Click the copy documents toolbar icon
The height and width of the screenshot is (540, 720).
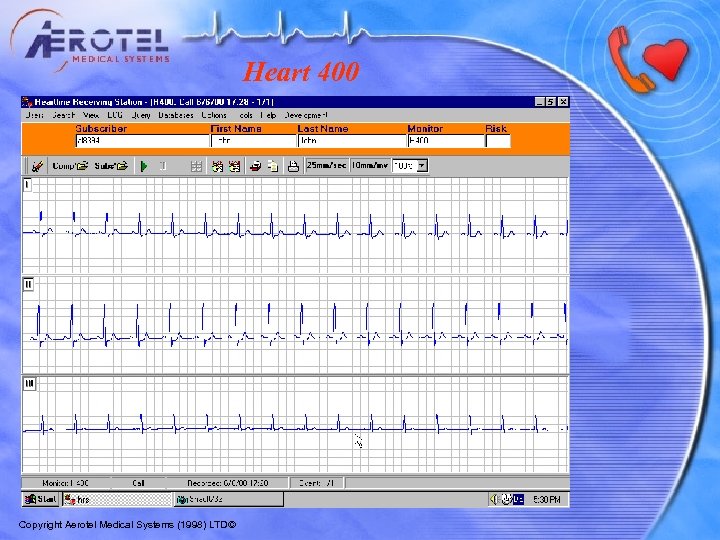[x=273, y=166]
